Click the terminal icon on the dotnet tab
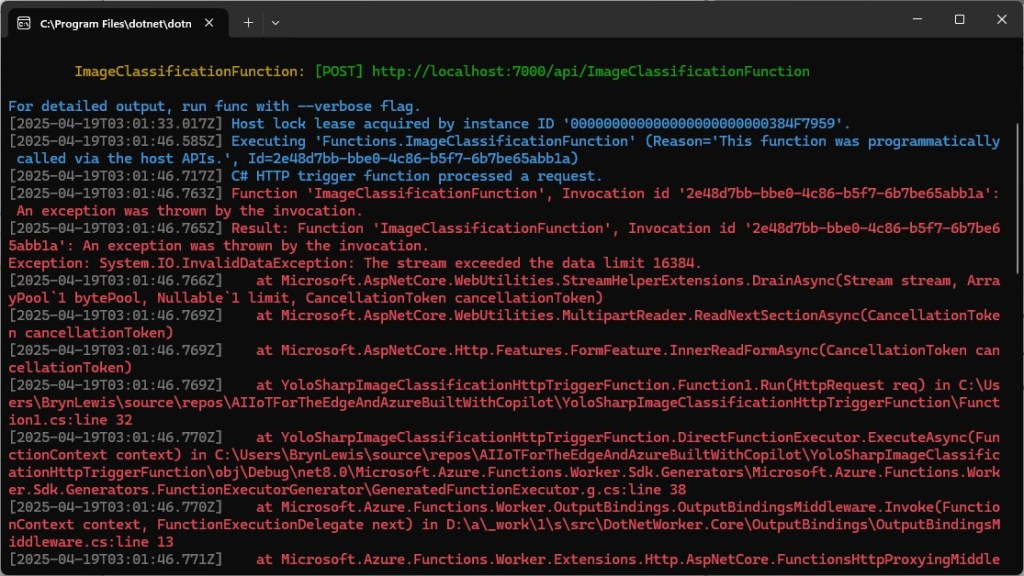 pyautogui.click(x=23, y=22)
